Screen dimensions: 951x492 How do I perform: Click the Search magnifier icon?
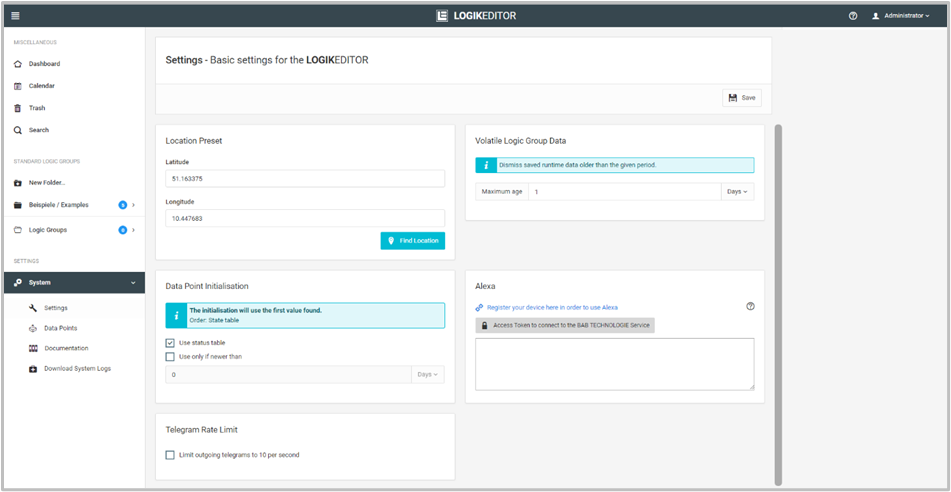tap(18, 130)
